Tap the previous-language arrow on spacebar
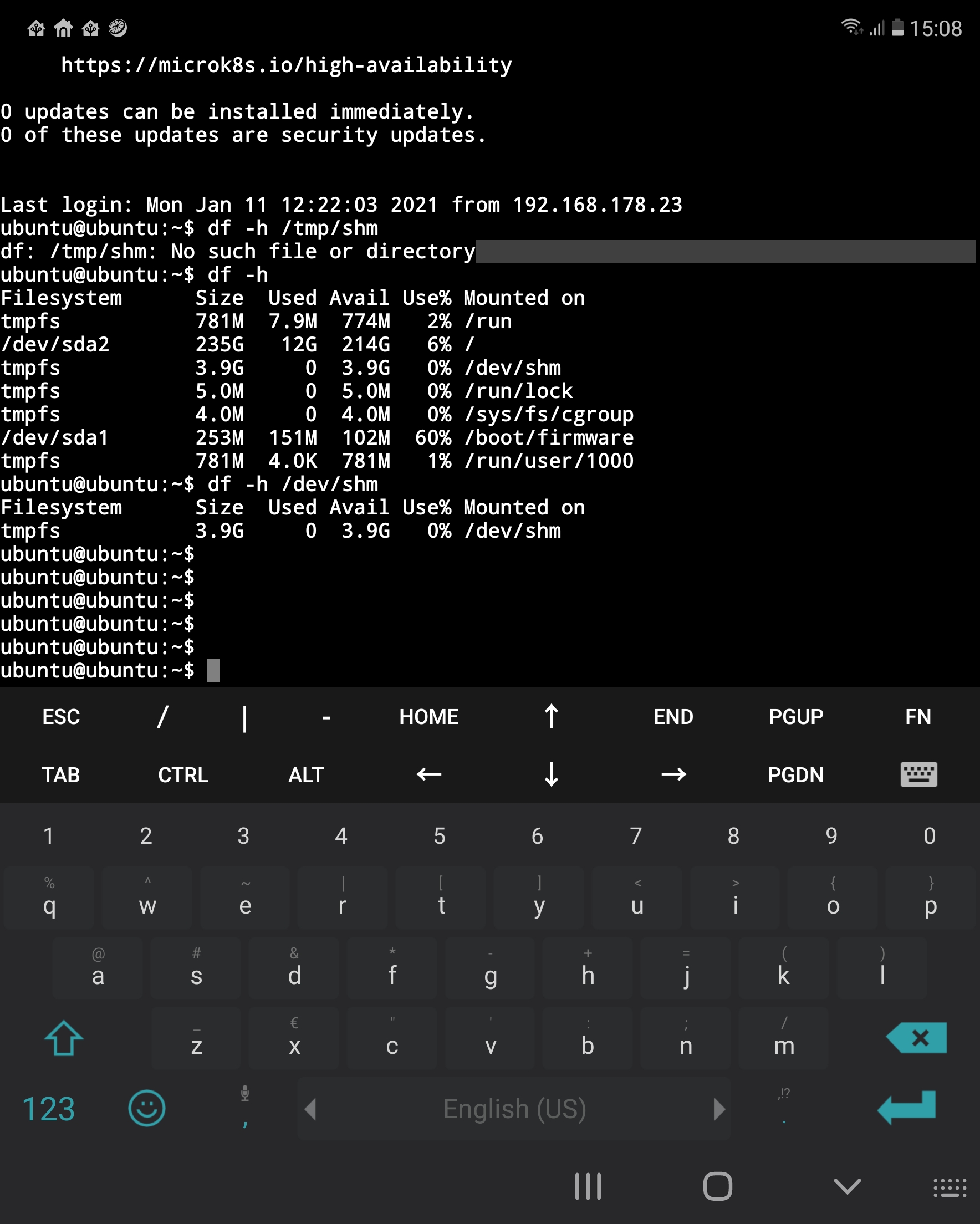Screen dimensions: 980x1224 coord(310,1108)
